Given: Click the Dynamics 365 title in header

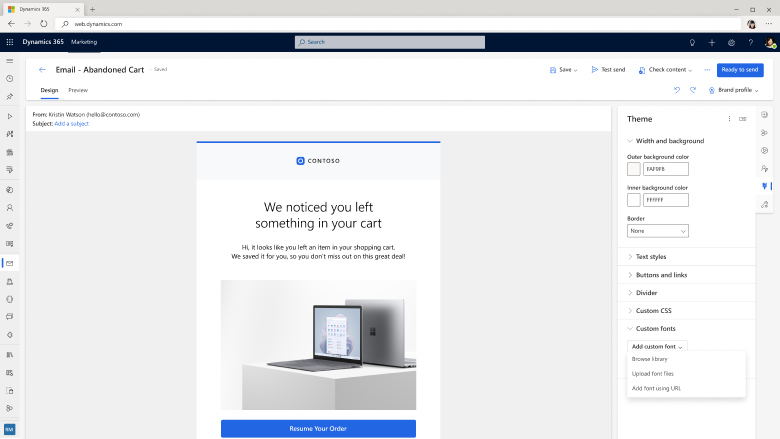Looking at the screenshot, I should pyautogui.click(x=43, y=42).
